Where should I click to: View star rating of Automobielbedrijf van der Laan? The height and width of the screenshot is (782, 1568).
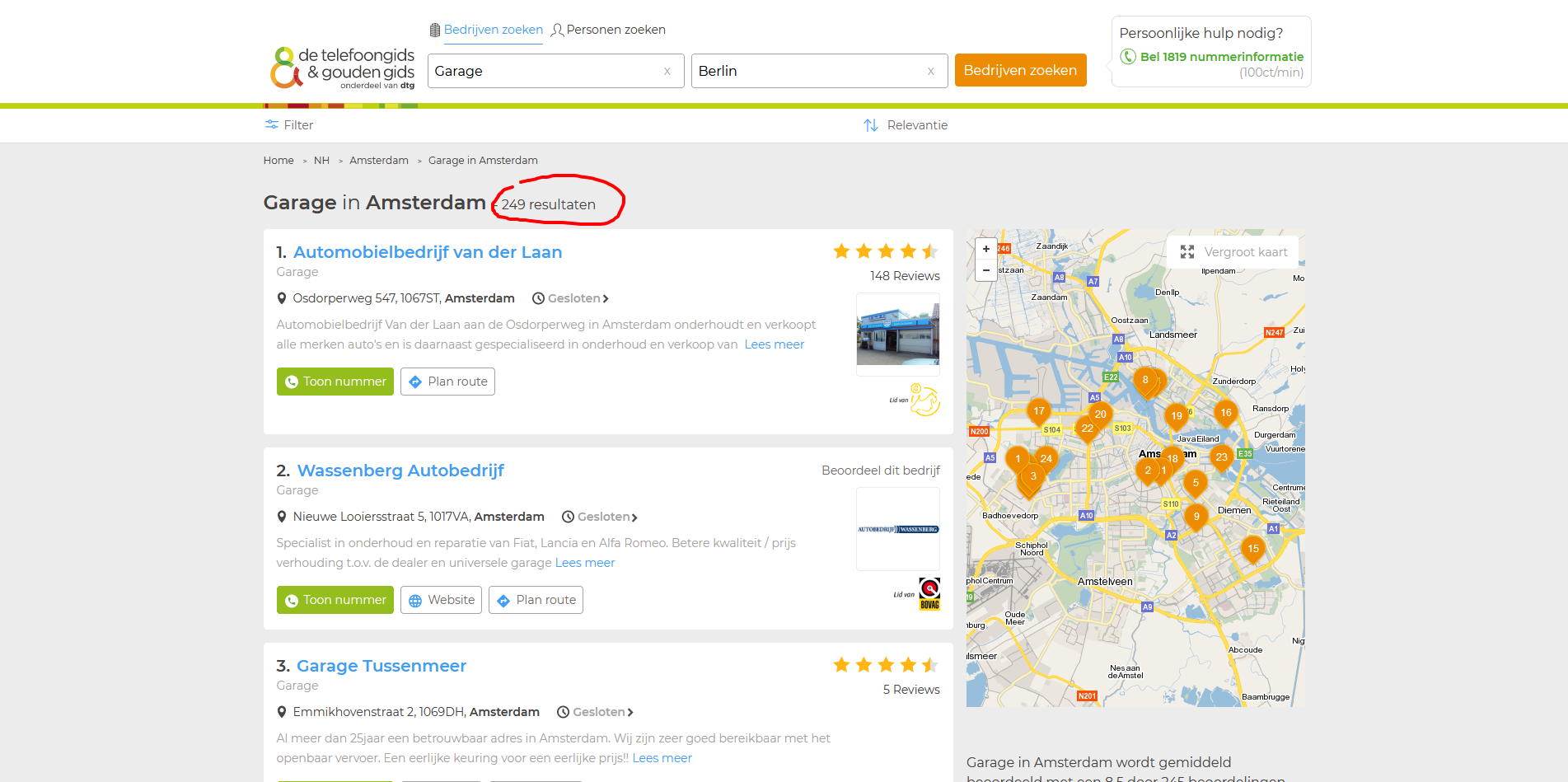886,251
